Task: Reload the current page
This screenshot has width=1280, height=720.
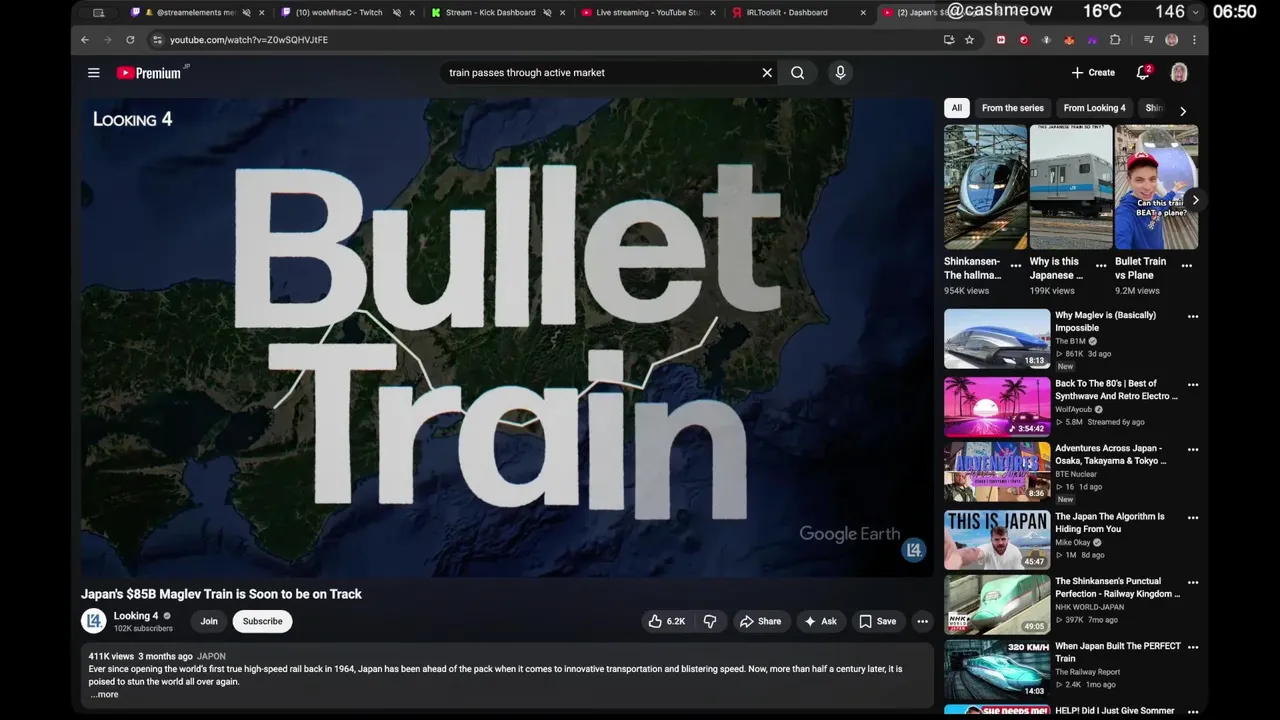Action: click(x=130, y=40)
